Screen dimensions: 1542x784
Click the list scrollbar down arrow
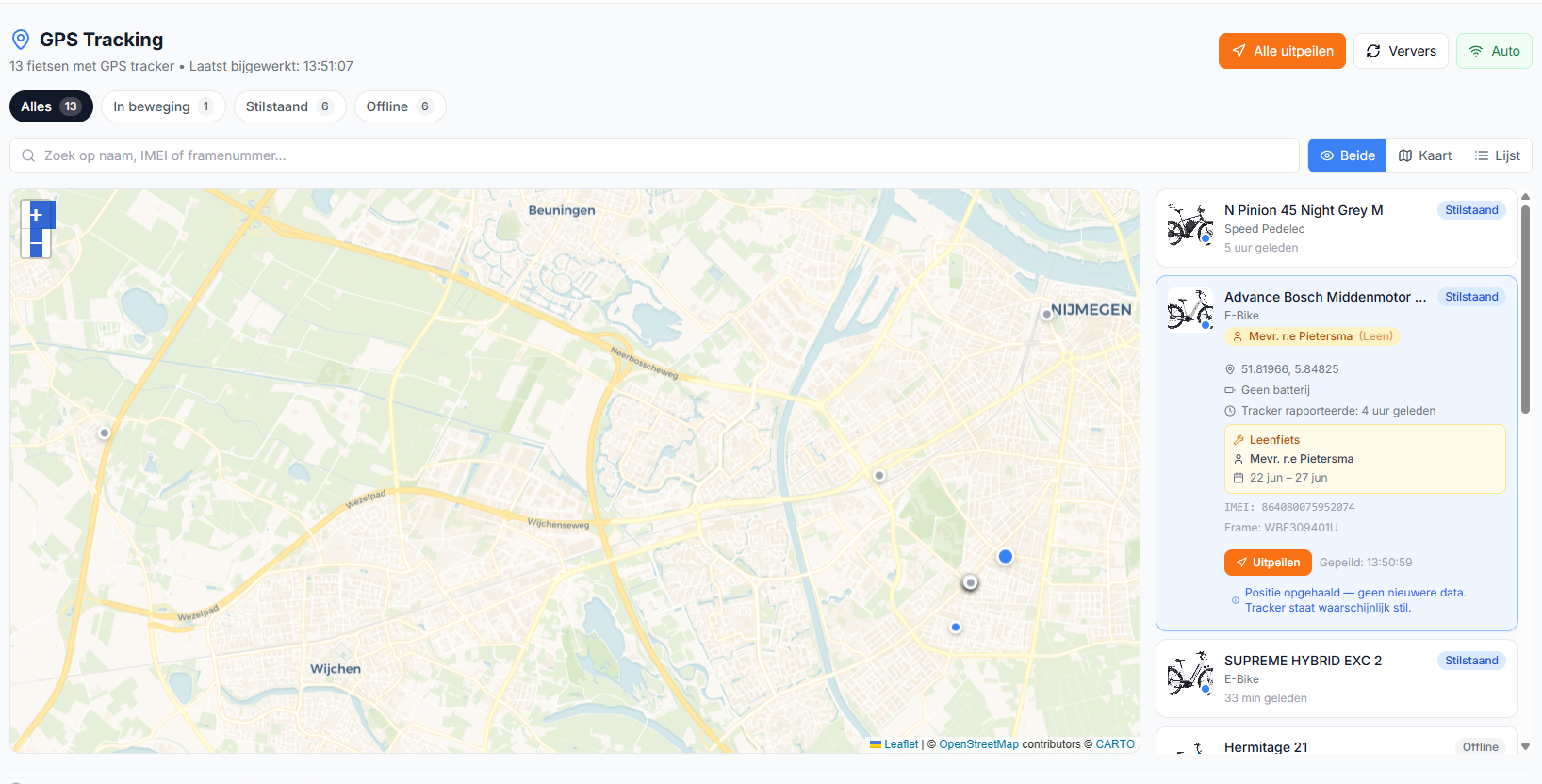pyautogui.click(x=1525, y=746)
